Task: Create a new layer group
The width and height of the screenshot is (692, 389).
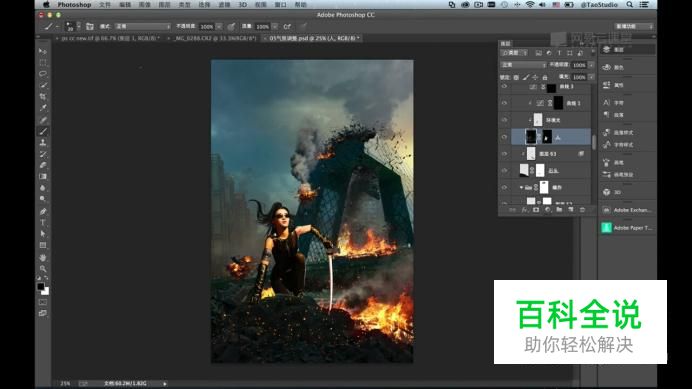Action: (559, 210)
